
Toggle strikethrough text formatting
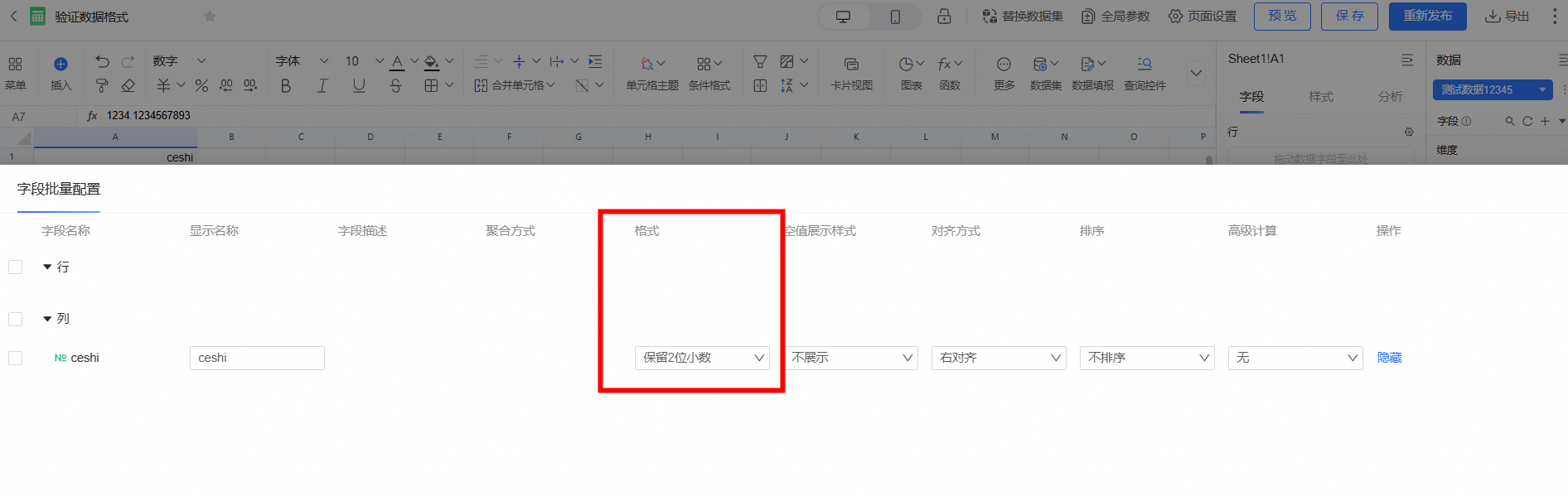[395, 85]
